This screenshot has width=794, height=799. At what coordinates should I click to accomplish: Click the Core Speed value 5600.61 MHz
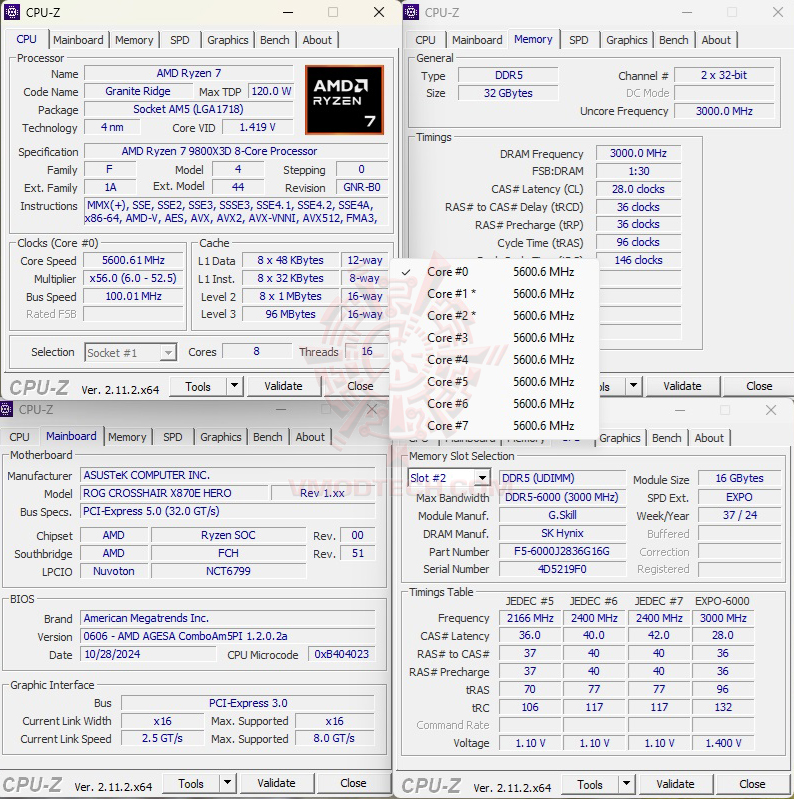point(133,260)
